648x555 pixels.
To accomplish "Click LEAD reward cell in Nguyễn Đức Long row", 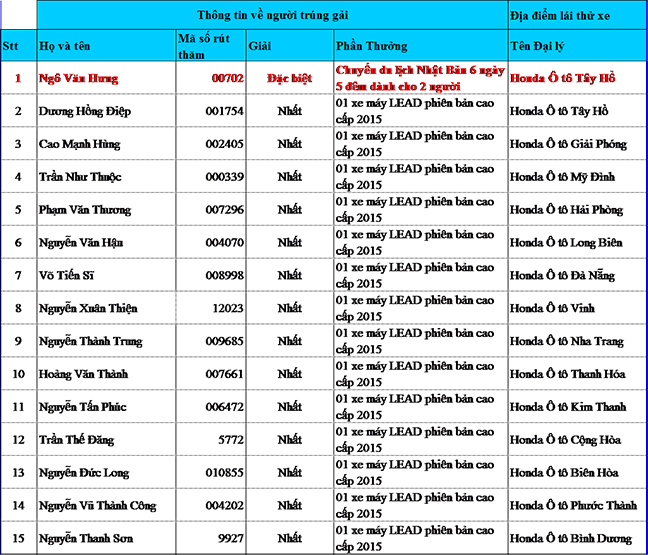I will tap(421, 472).
